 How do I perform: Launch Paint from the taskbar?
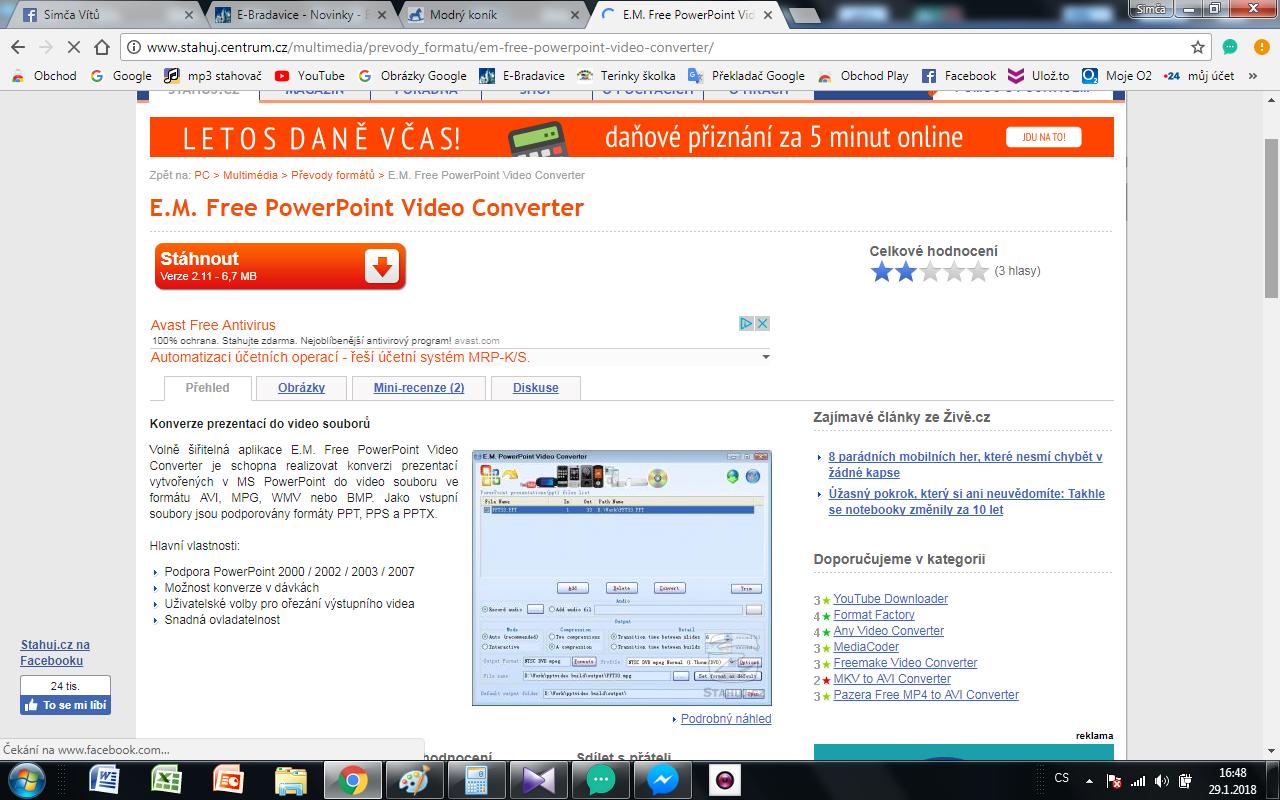pos(413,779)
